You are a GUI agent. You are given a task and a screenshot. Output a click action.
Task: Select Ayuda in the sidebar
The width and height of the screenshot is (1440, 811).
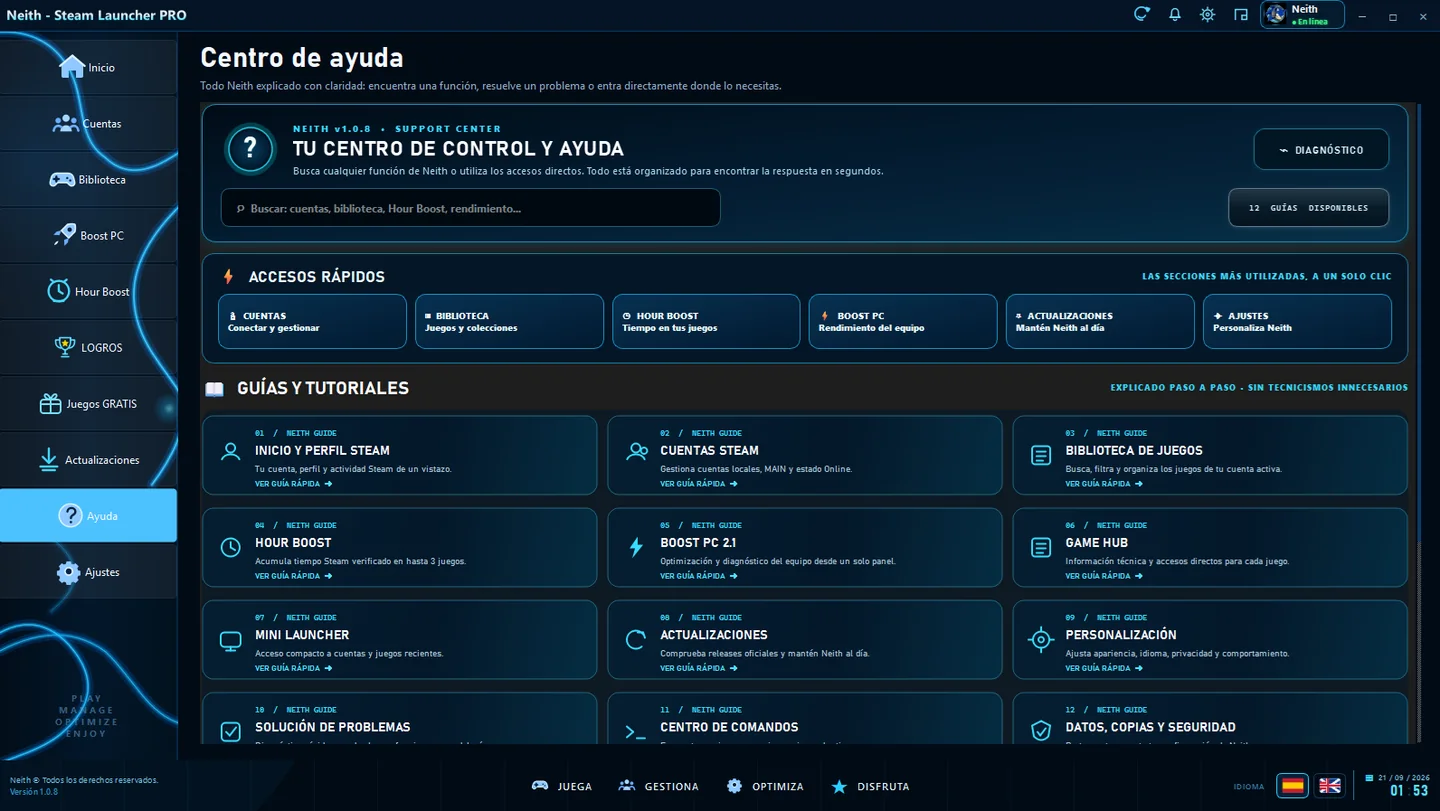pos(89,515)
